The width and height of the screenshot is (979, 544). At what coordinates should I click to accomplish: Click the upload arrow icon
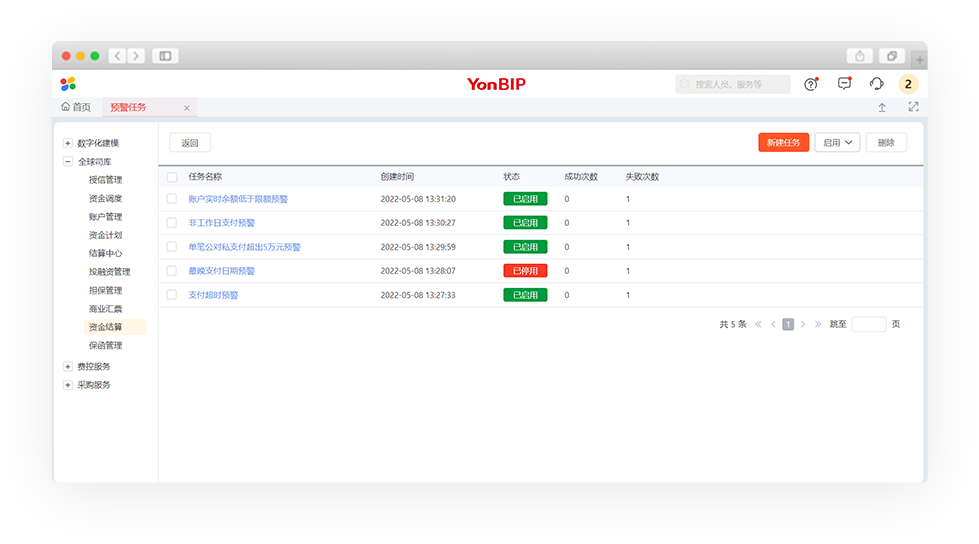pyautogui.click(x=882, y=107)
